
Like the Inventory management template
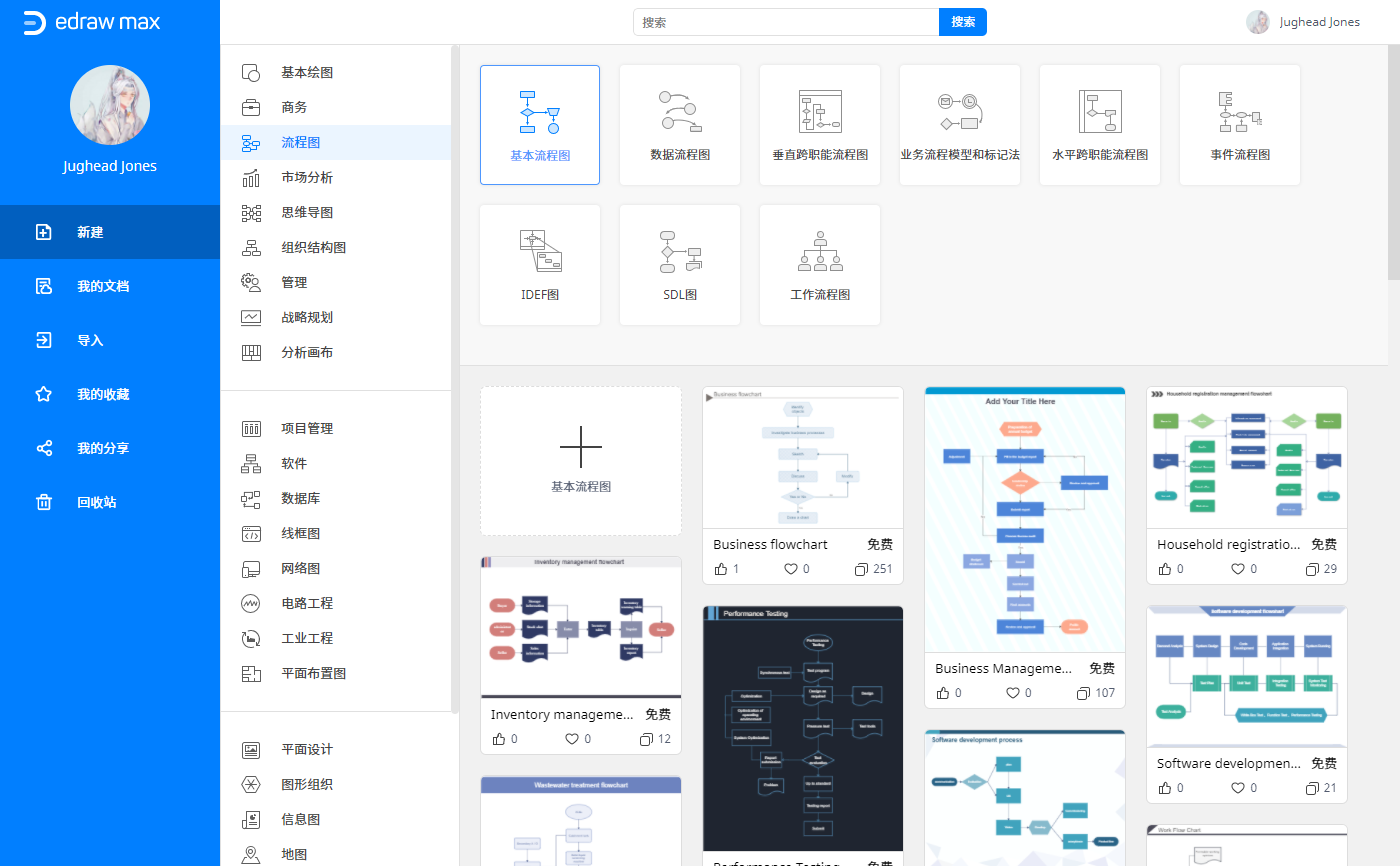tap(499, 739)
